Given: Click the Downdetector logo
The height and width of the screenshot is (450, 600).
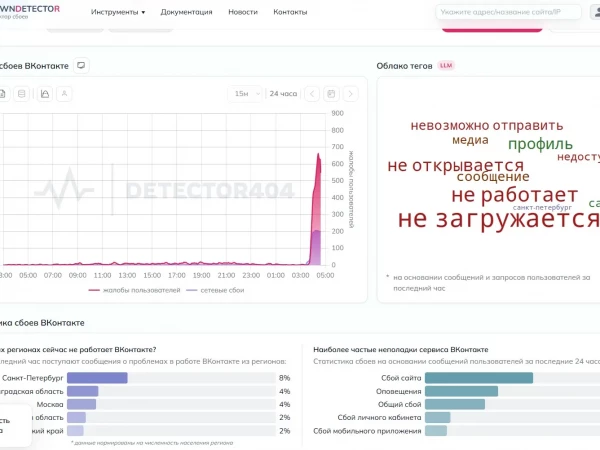Looking at the screenshot, I should pyautogui.click(x=29, y=11).
